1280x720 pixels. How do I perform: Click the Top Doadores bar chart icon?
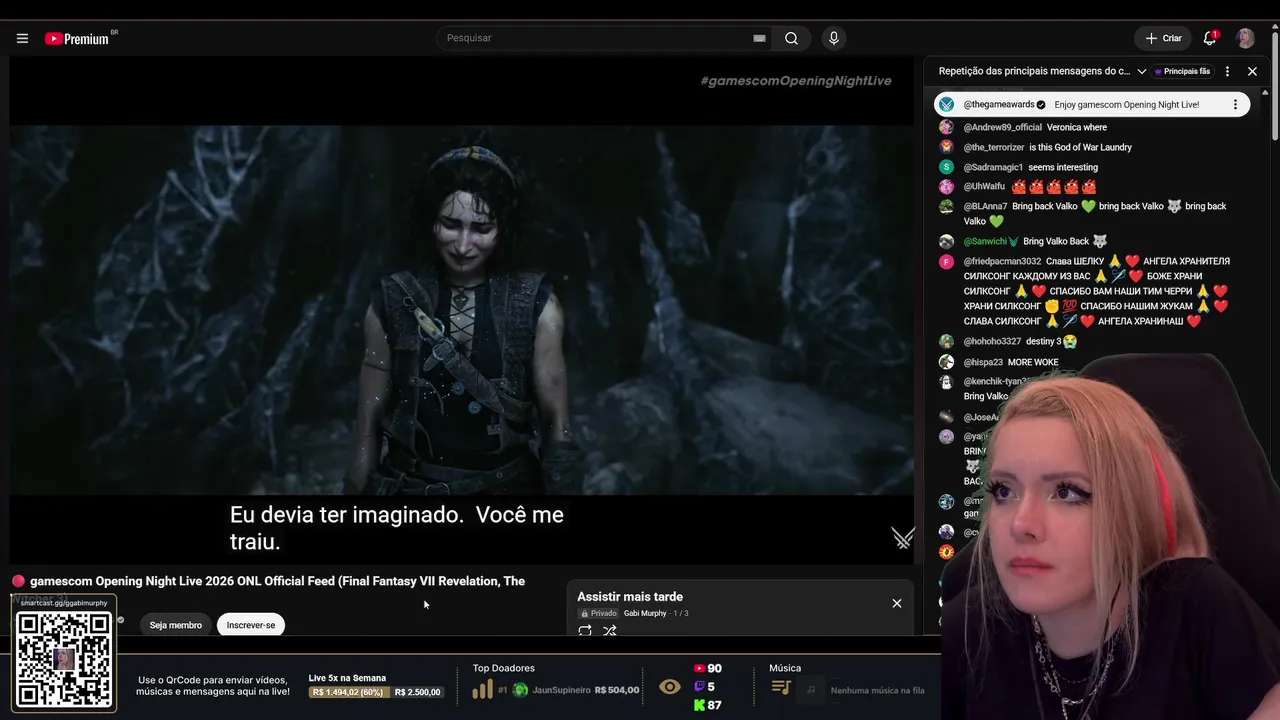coord(482,689)
